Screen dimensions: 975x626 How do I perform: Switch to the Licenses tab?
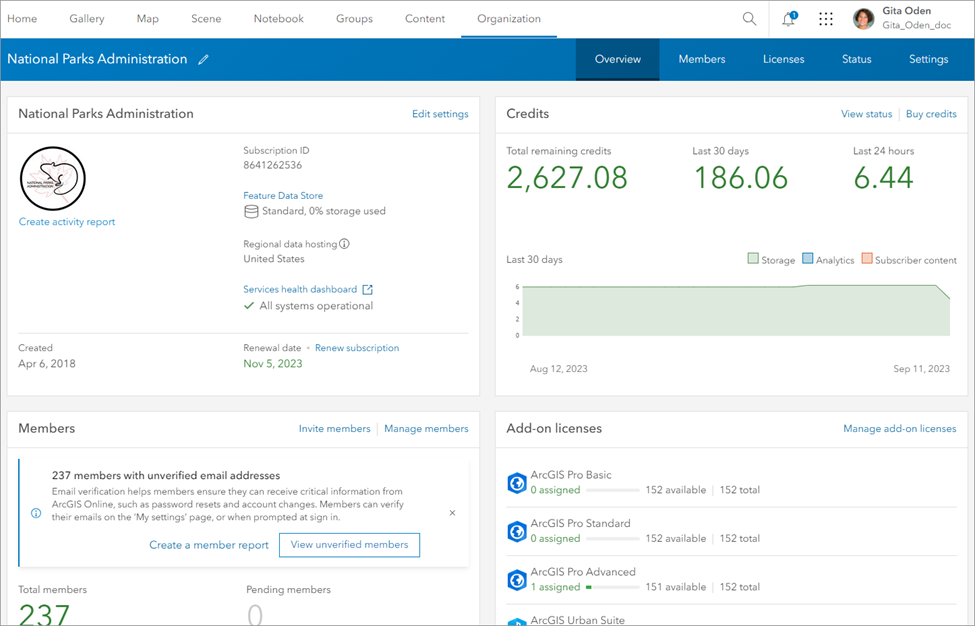point(783,60)
